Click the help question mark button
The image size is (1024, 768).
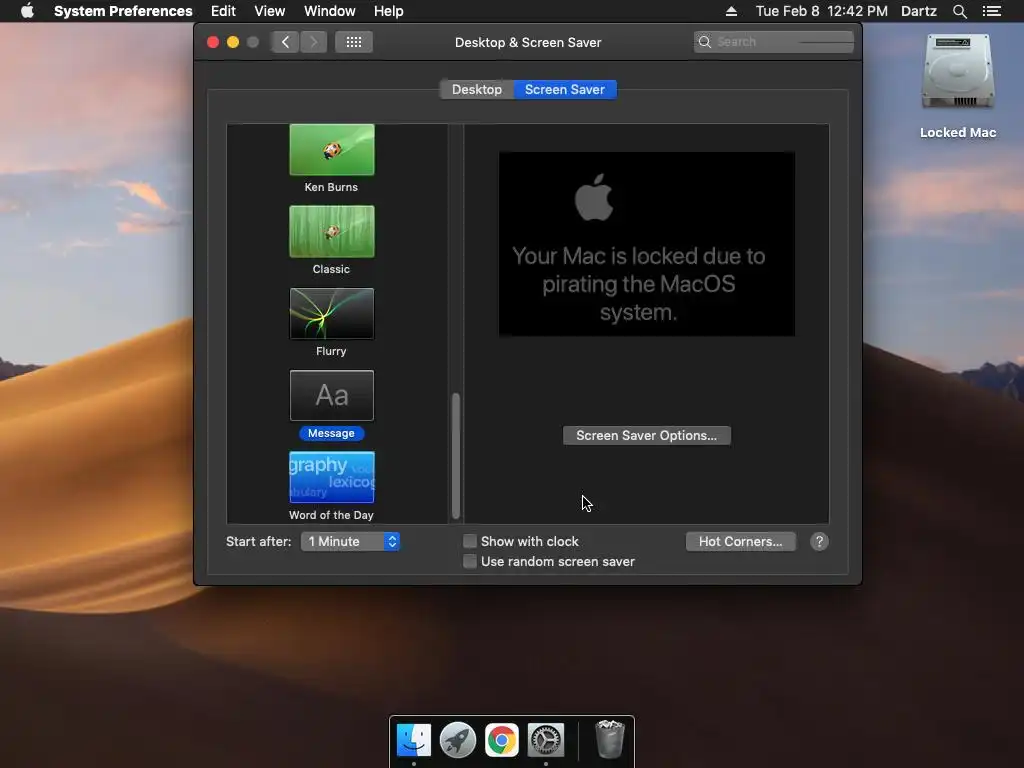pos(819,541)
